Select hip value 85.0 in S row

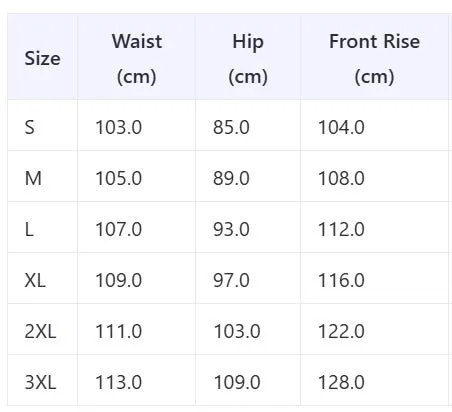pyautogui.click(x=231, y=127)
